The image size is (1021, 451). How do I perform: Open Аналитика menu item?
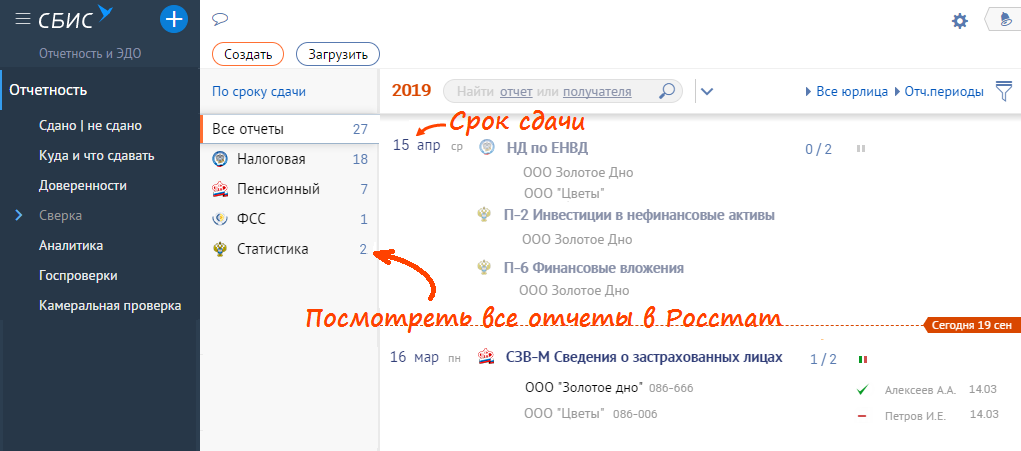coord(71,245)
